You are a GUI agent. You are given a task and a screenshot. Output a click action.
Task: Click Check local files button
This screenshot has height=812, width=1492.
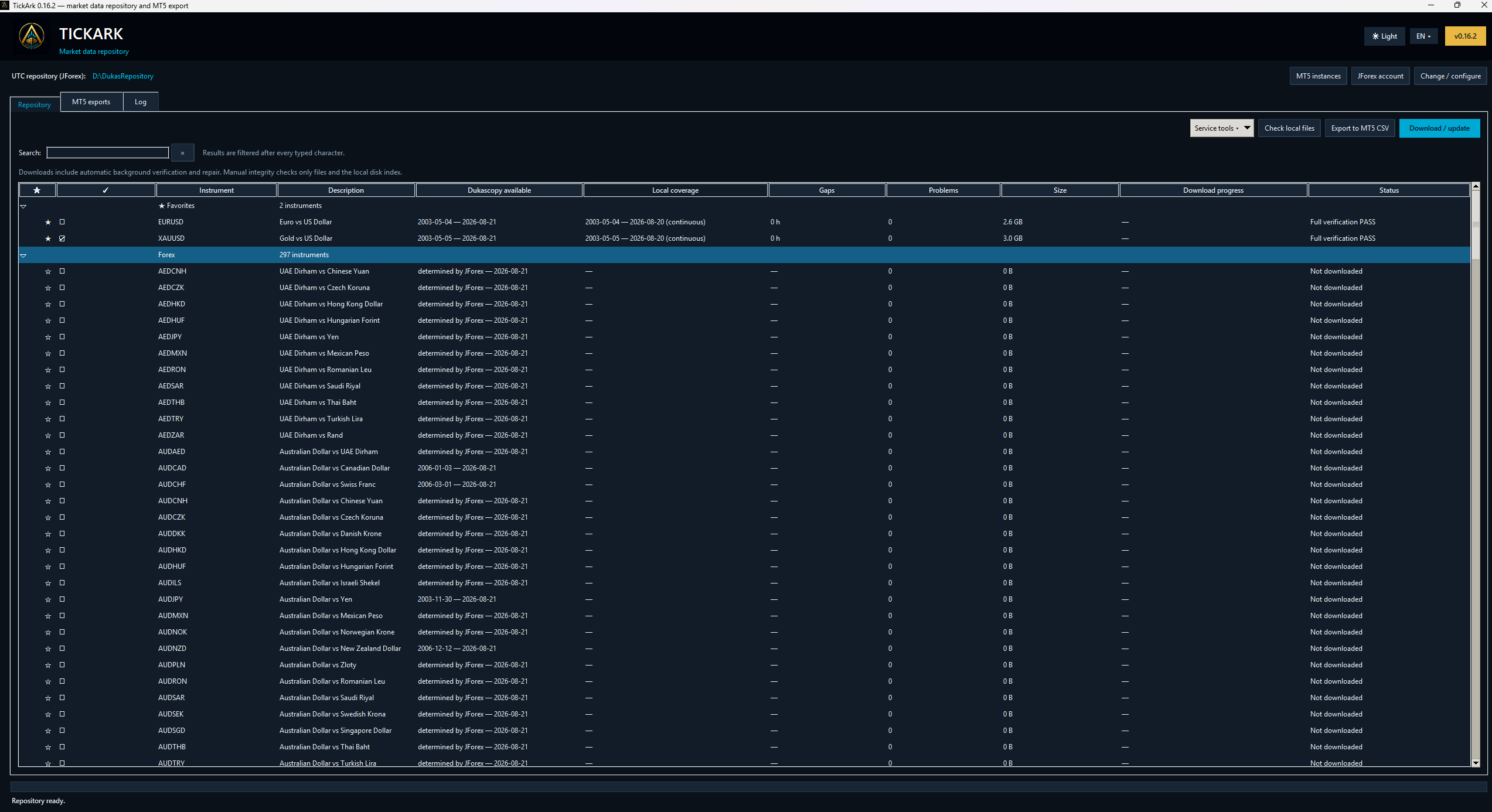pos(1289,128)
